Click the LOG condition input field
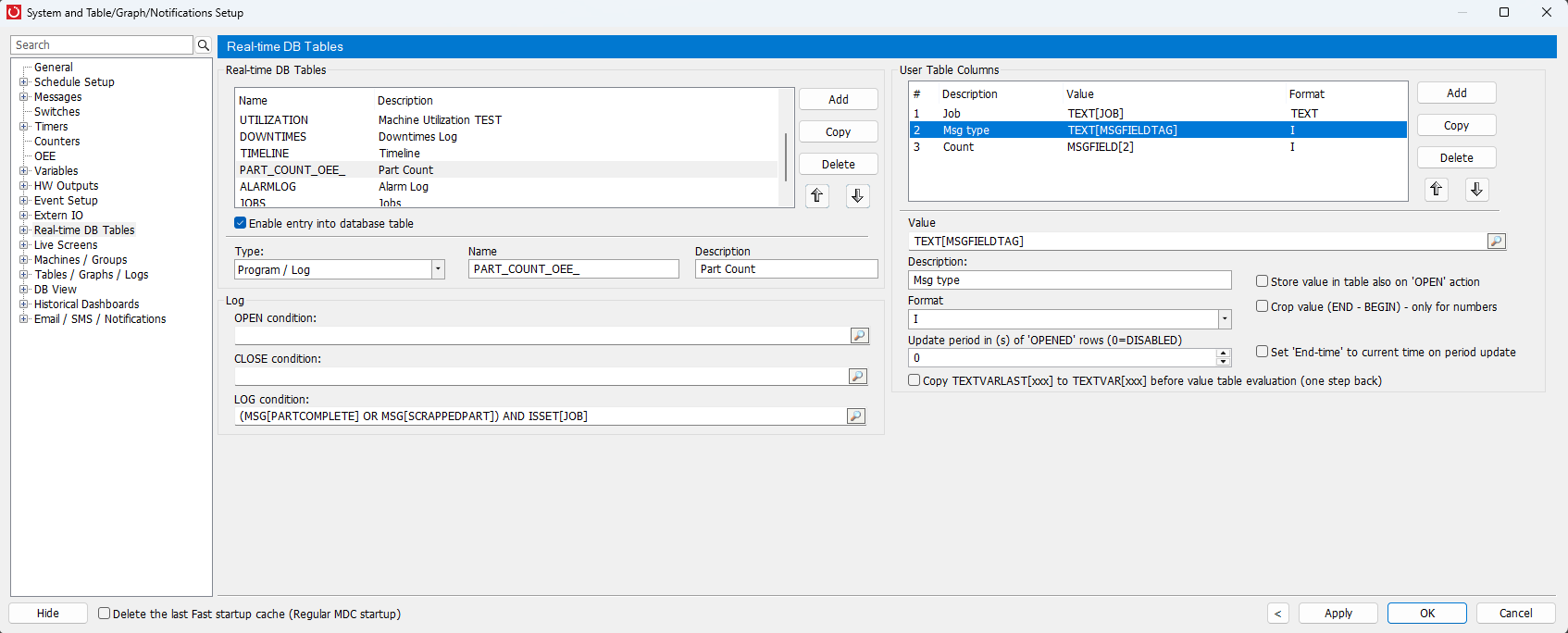 [x=541, y=416]
